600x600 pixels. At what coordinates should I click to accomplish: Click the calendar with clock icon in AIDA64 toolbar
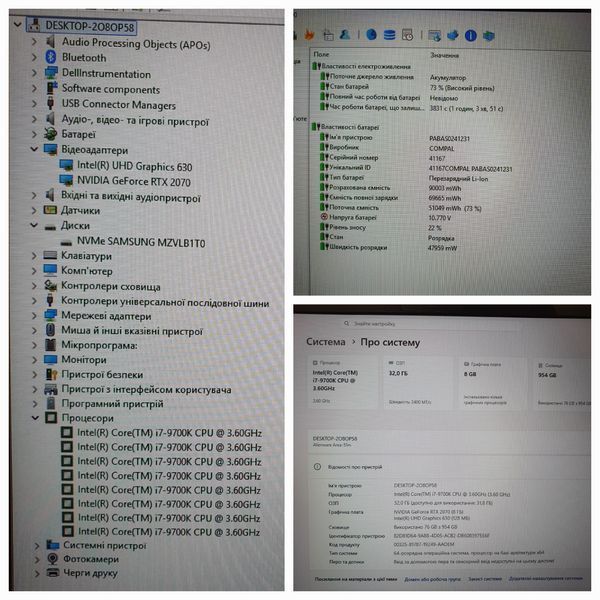(408, 35)
